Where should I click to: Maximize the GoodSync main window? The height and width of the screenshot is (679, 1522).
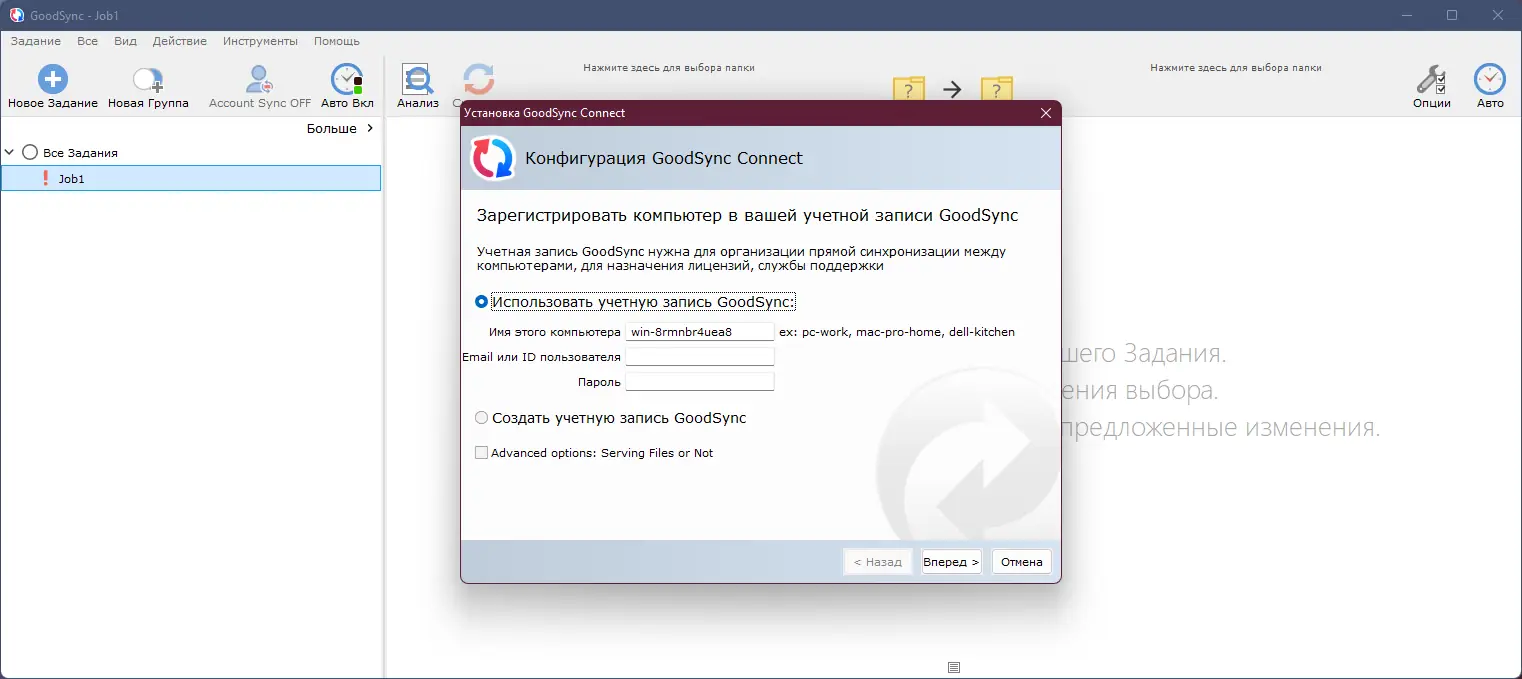[1452, 15]
